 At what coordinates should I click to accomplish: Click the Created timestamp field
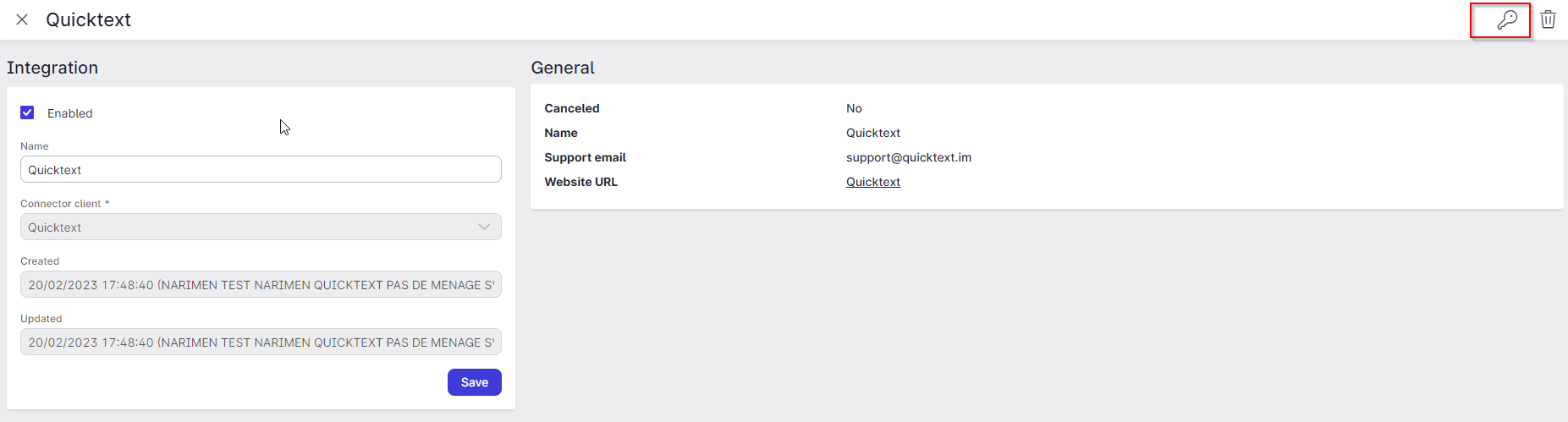[x=261, y=284]
